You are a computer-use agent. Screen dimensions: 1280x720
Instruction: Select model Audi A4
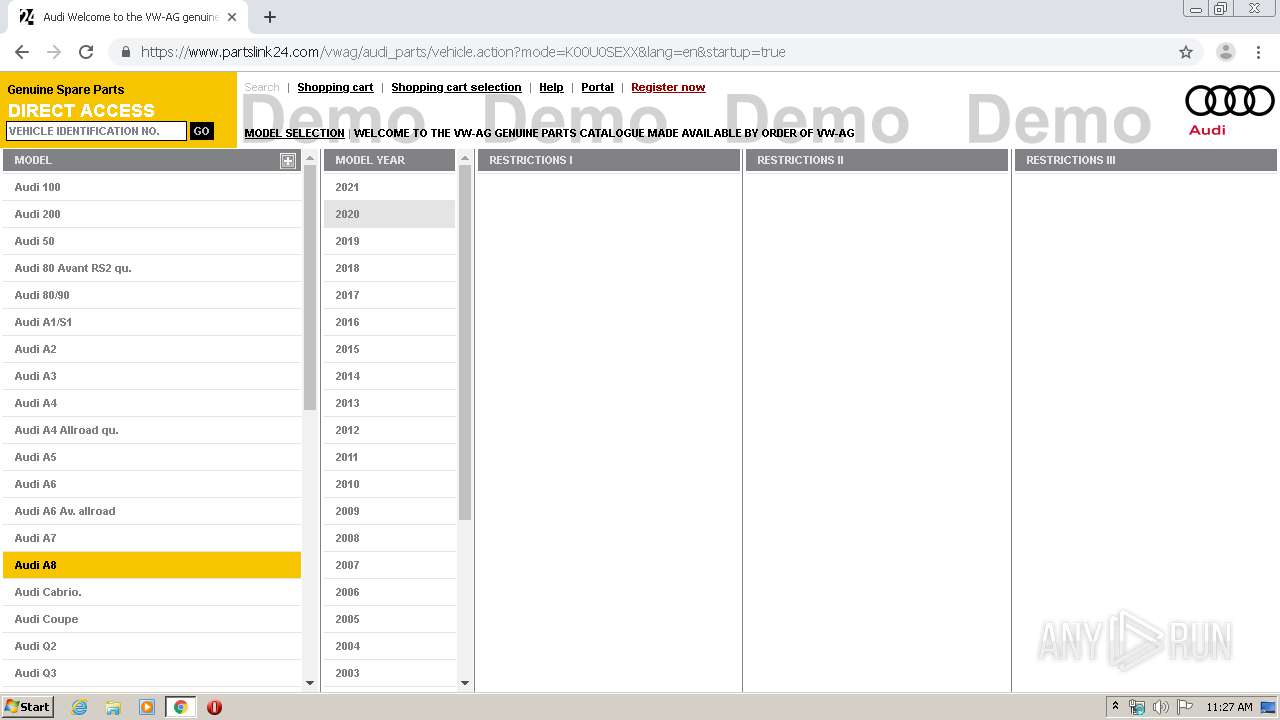(x=152, y=403)
